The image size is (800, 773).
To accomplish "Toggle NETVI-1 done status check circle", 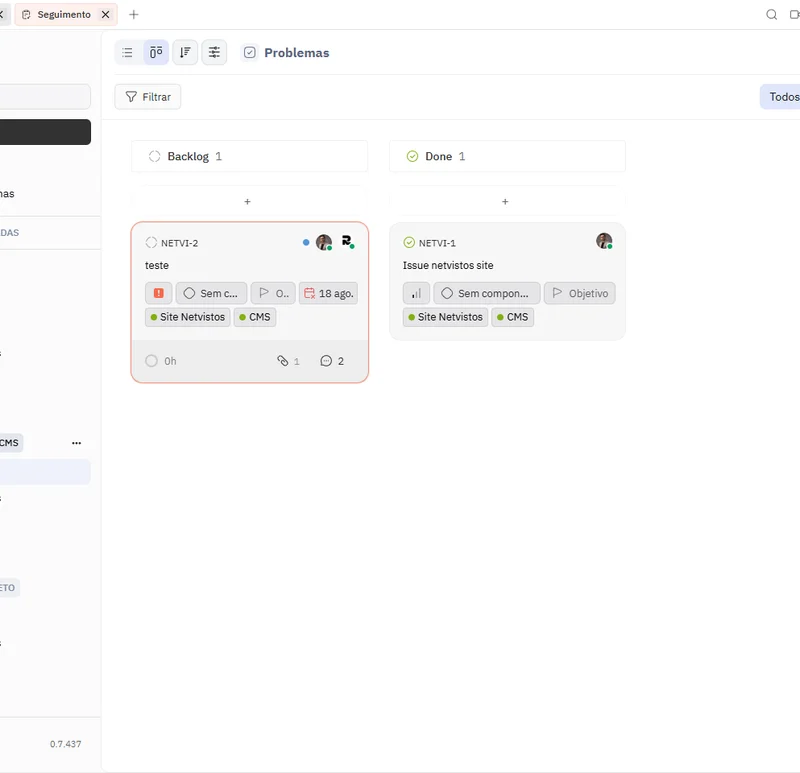I will click(x=409, y=242).
